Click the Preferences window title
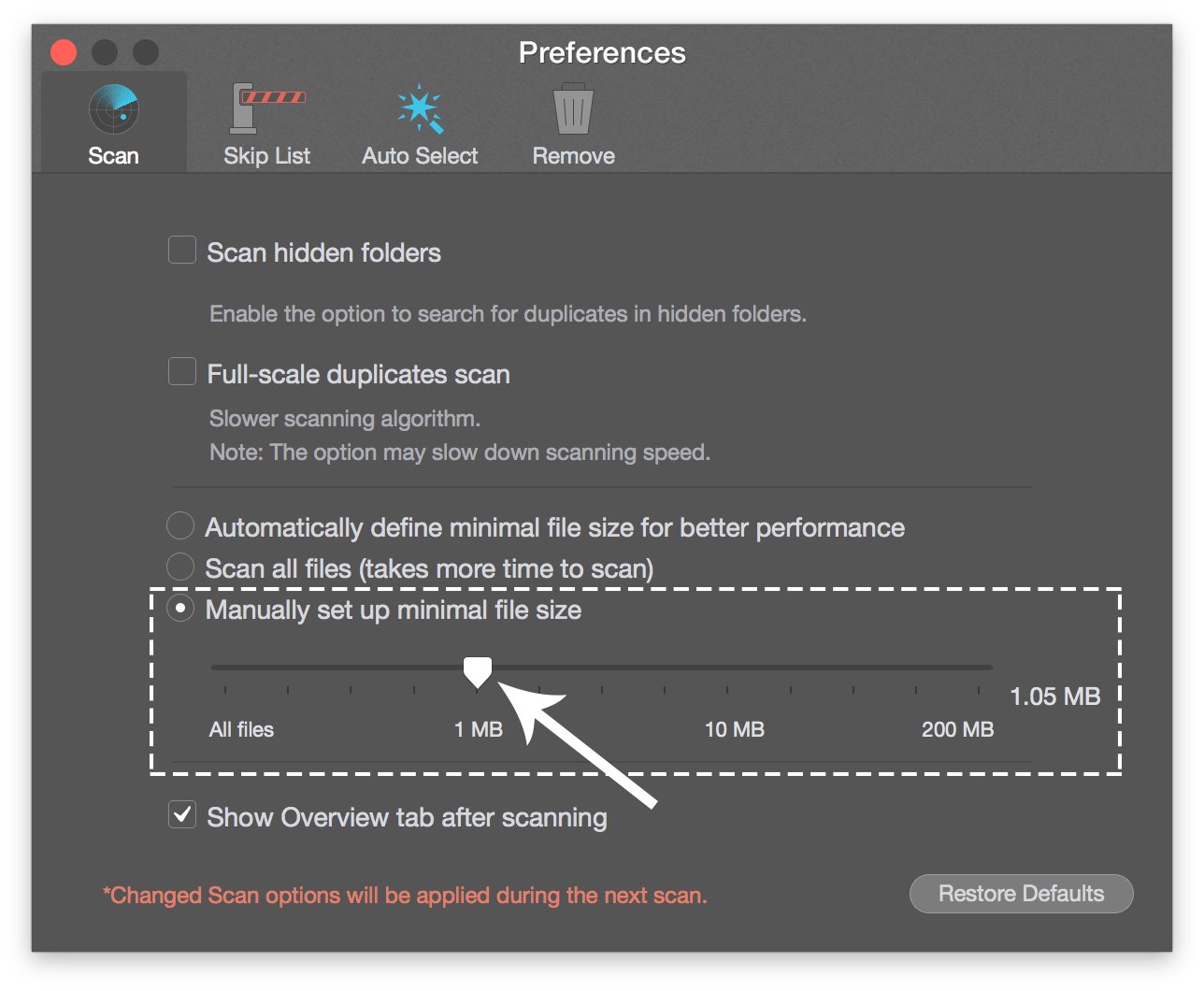Viewport: 1204px width, 991px height. click(602, 53)
